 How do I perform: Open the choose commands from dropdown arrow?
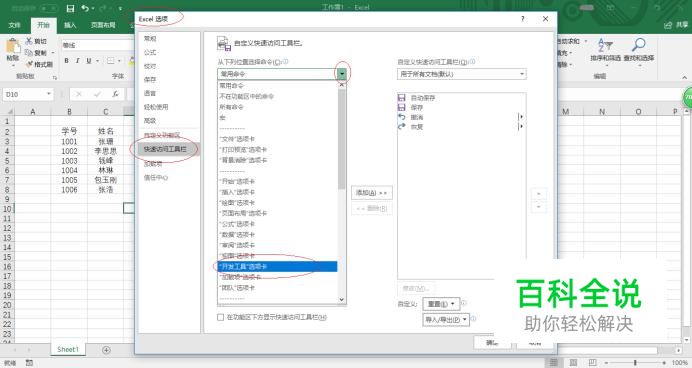coord(342,74)
